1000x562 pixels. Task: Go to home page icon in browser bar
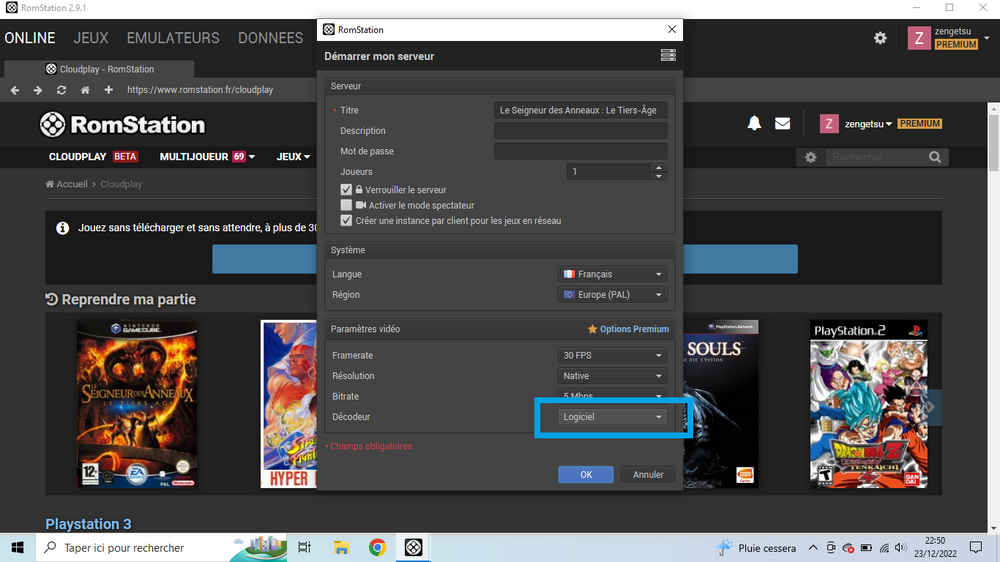(x=85, y=90)
